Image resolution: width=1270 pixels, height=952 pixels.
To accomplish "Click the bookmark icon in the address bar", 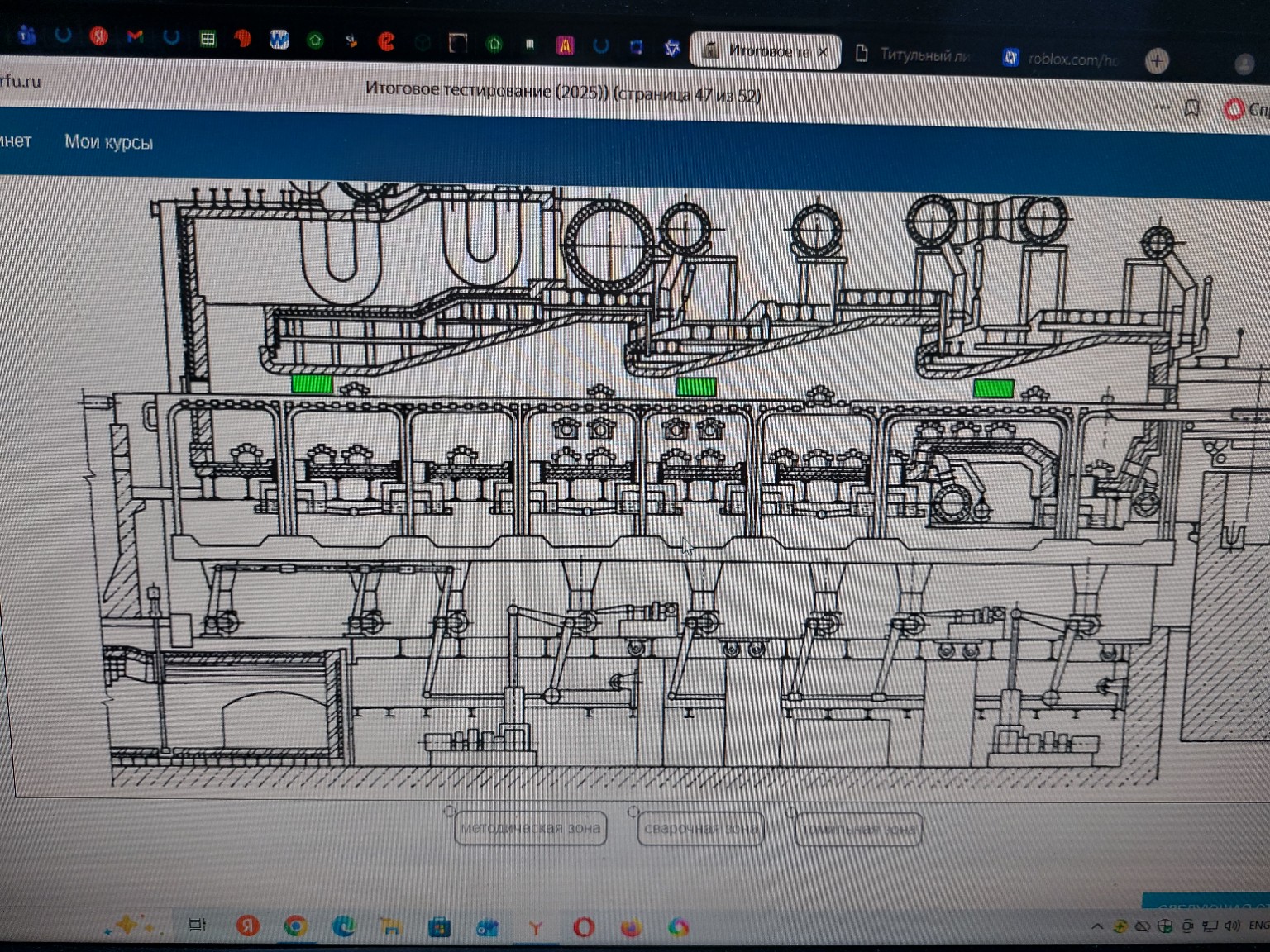I will click(x=1191, y=107).
